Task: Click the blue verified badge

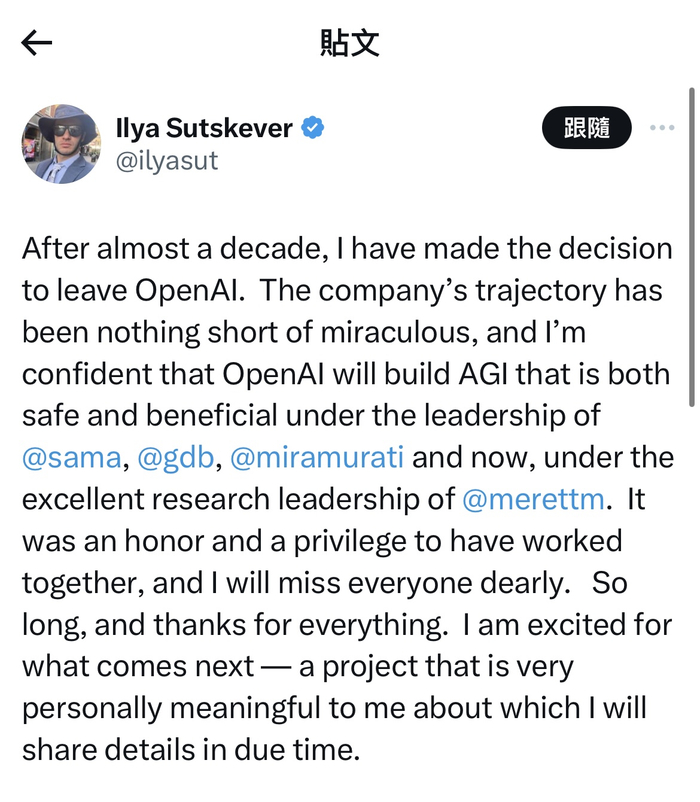Action: [312, 128]
